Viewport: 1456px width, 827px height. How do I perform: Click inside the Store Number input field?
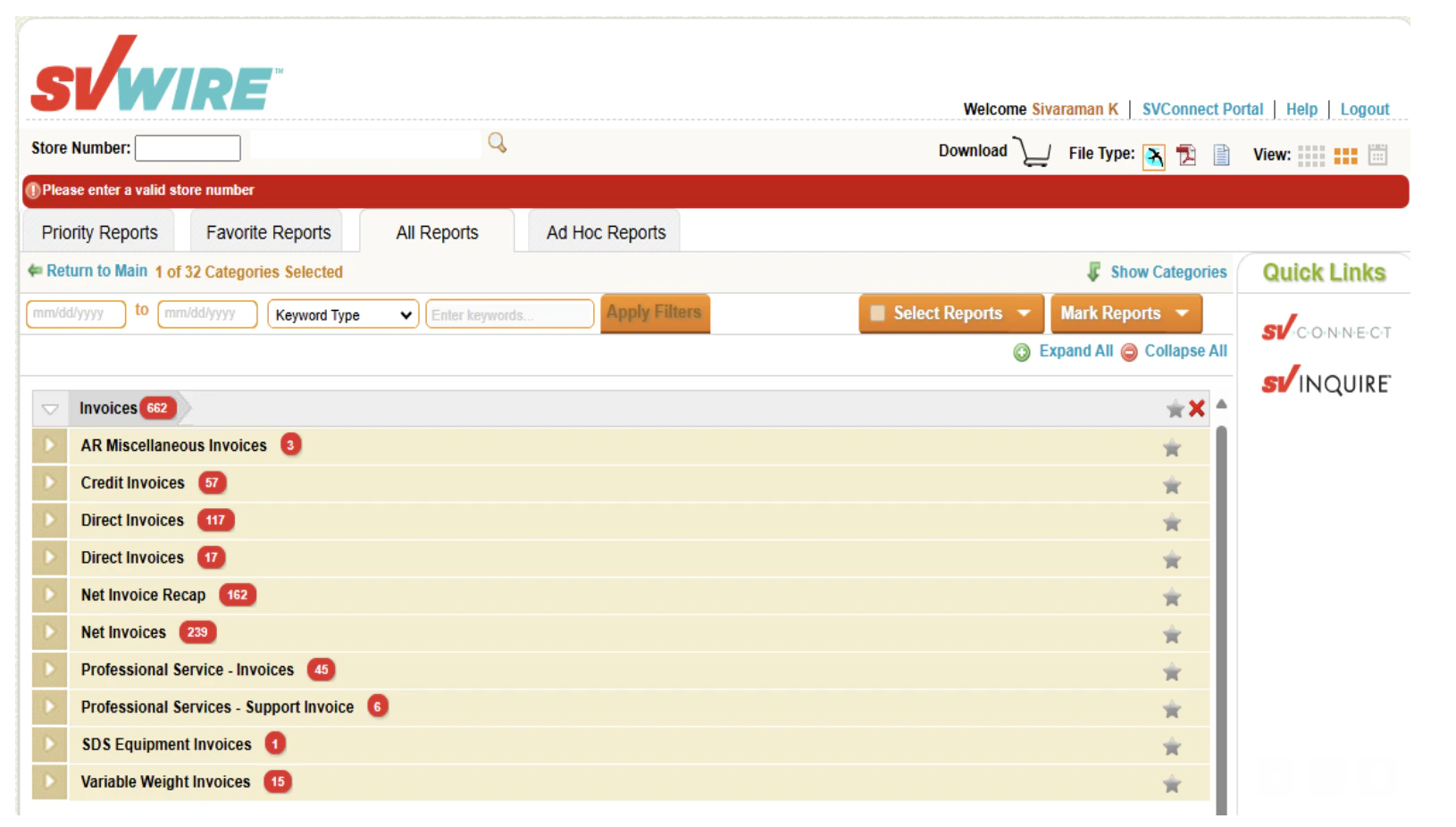[188, 147]
